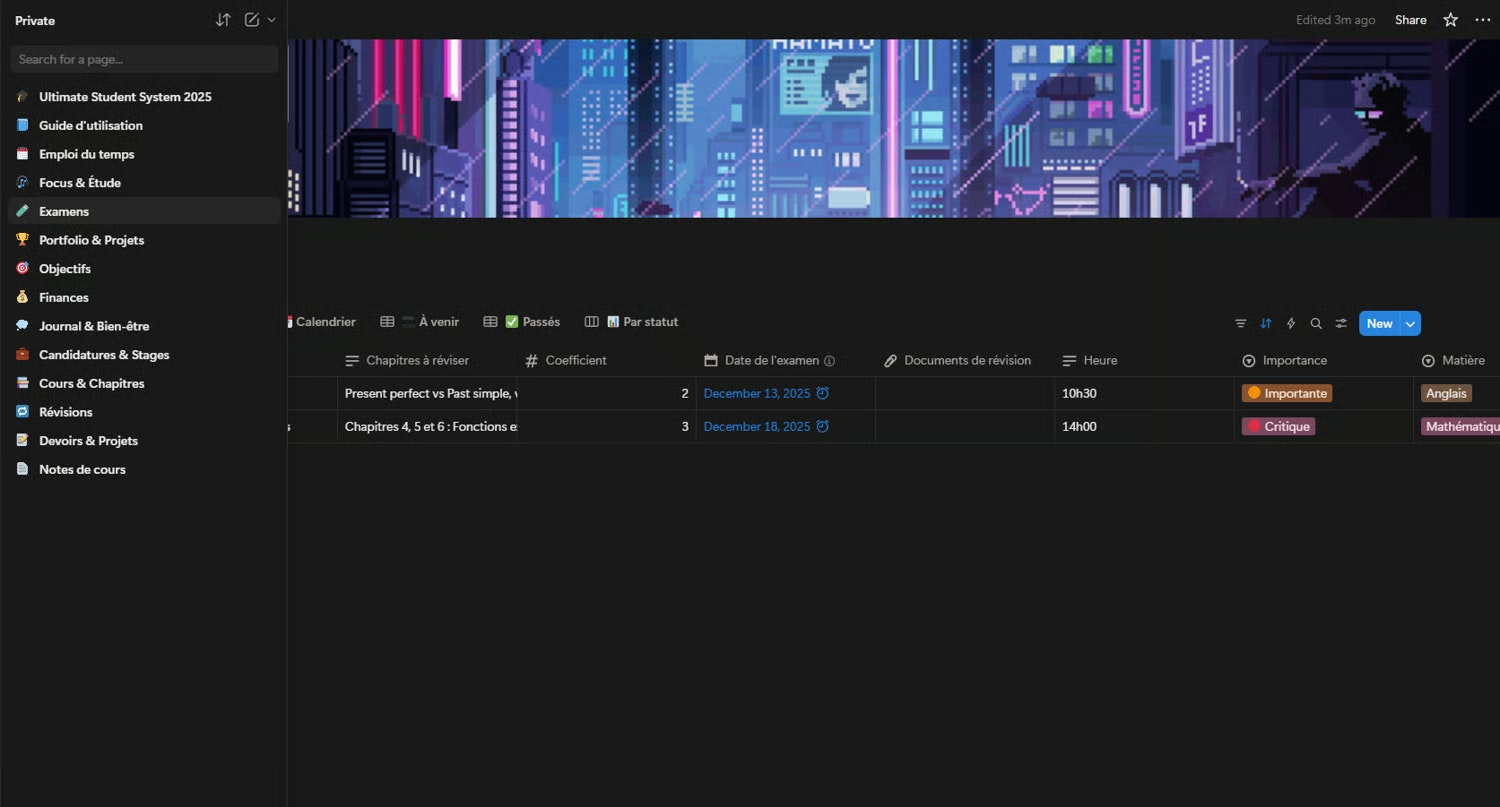Open the database filter icon
This screenshot has height=807, width=1500.
1241,323
